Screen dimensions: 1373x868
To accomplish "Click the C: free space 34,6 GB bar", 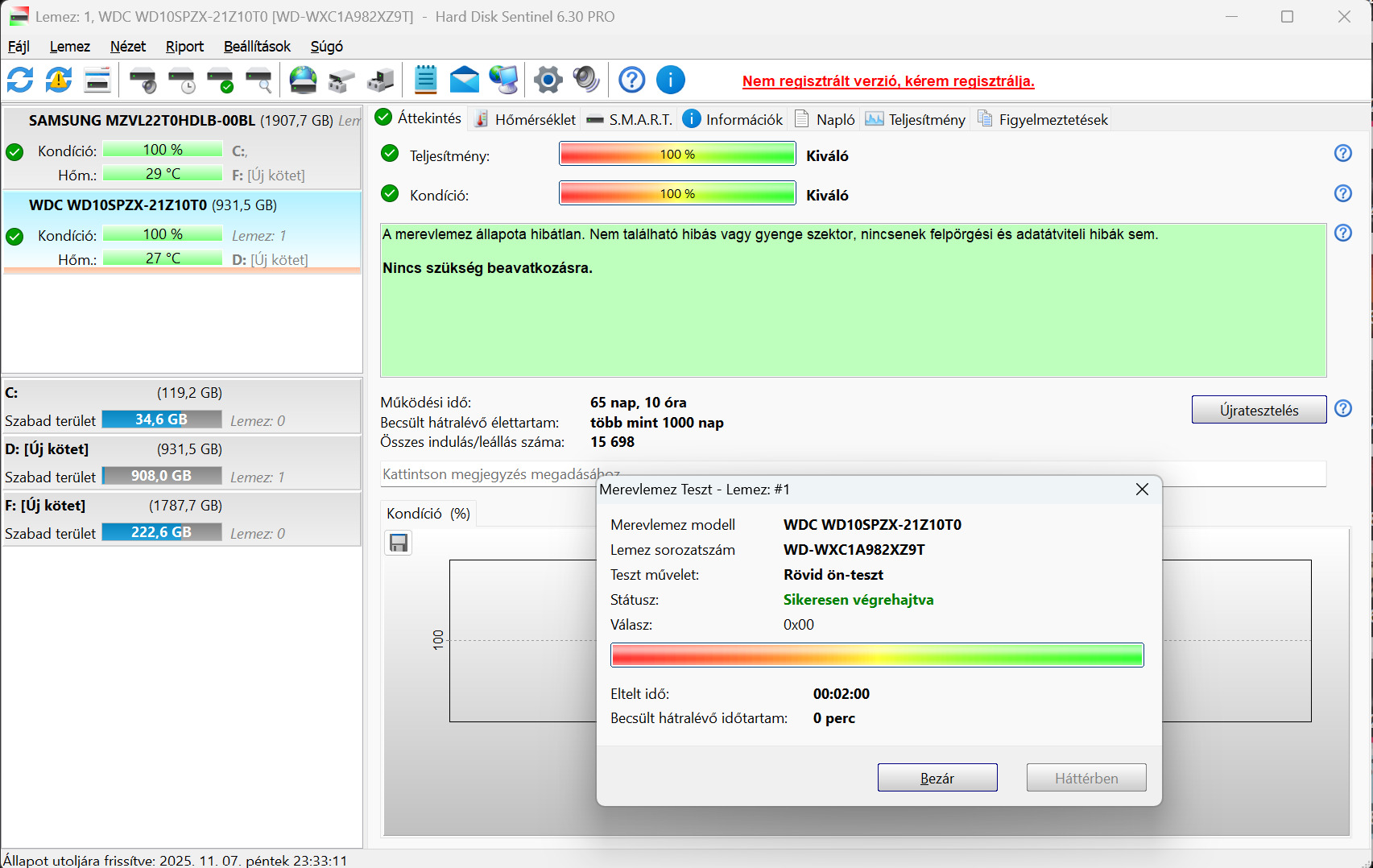I will (x=162, y=420).
